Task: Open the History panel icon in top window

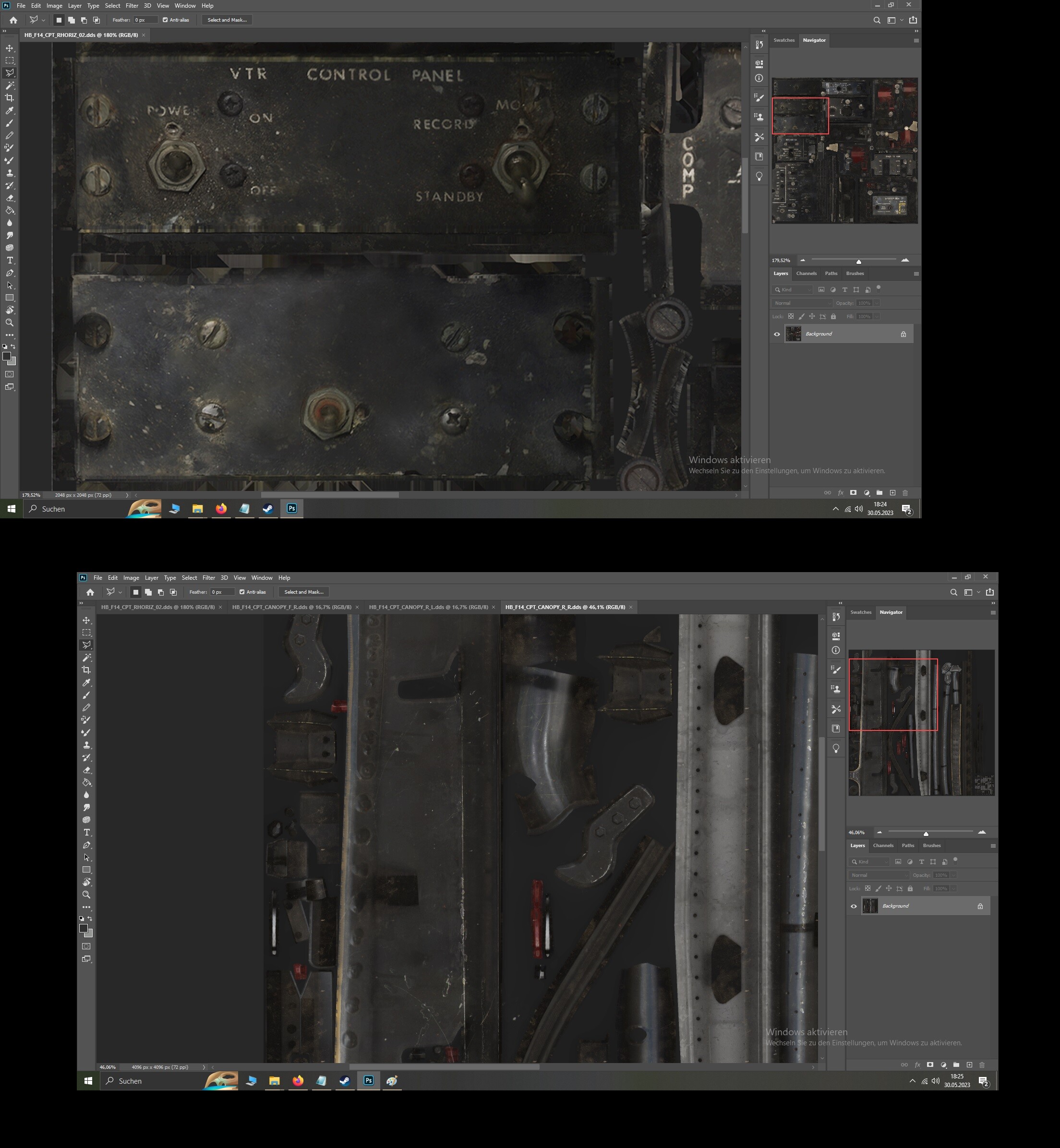Action: [759, 45]
